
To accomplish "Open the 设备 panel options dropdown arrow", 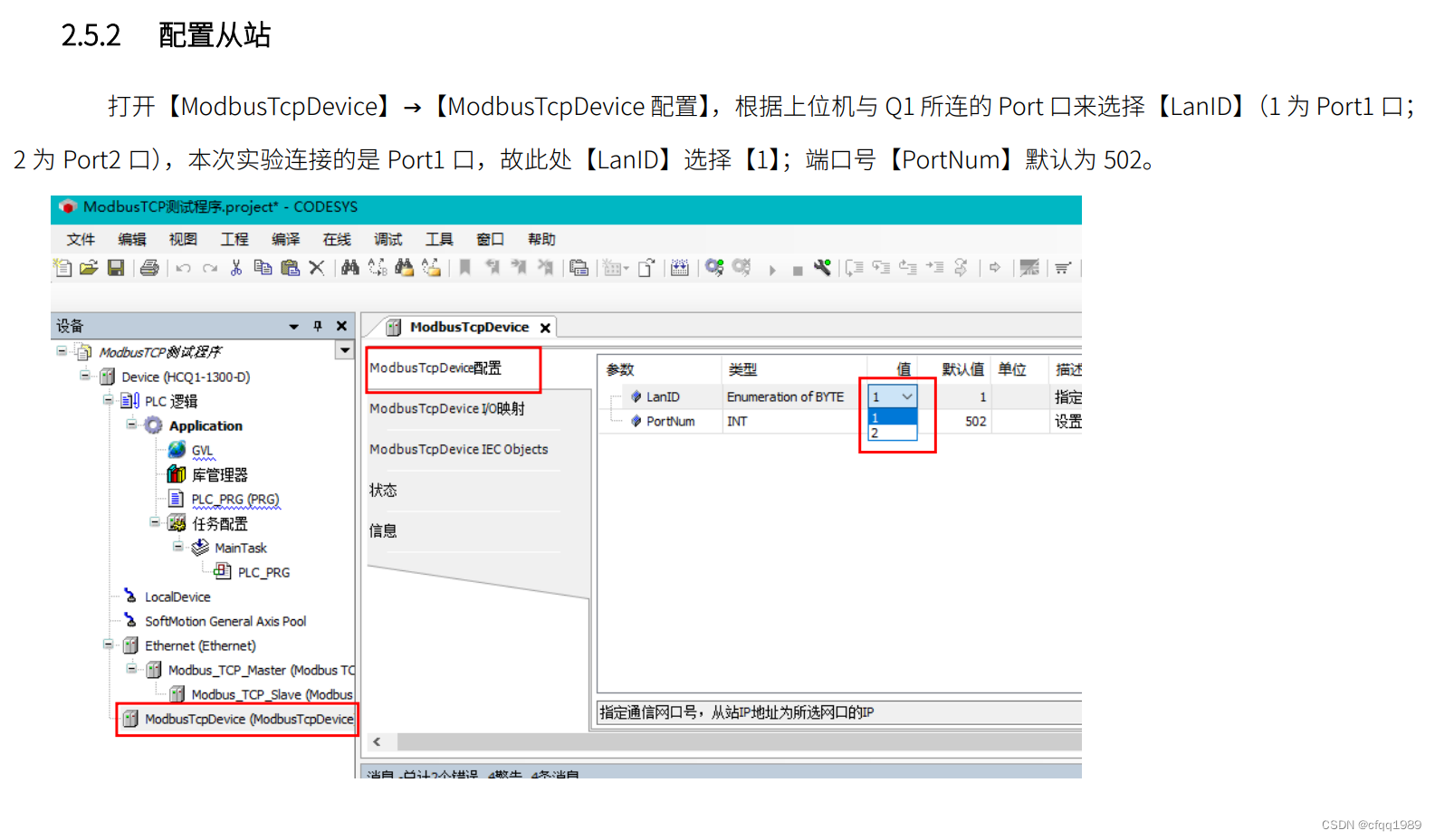I will pos(293,327).
